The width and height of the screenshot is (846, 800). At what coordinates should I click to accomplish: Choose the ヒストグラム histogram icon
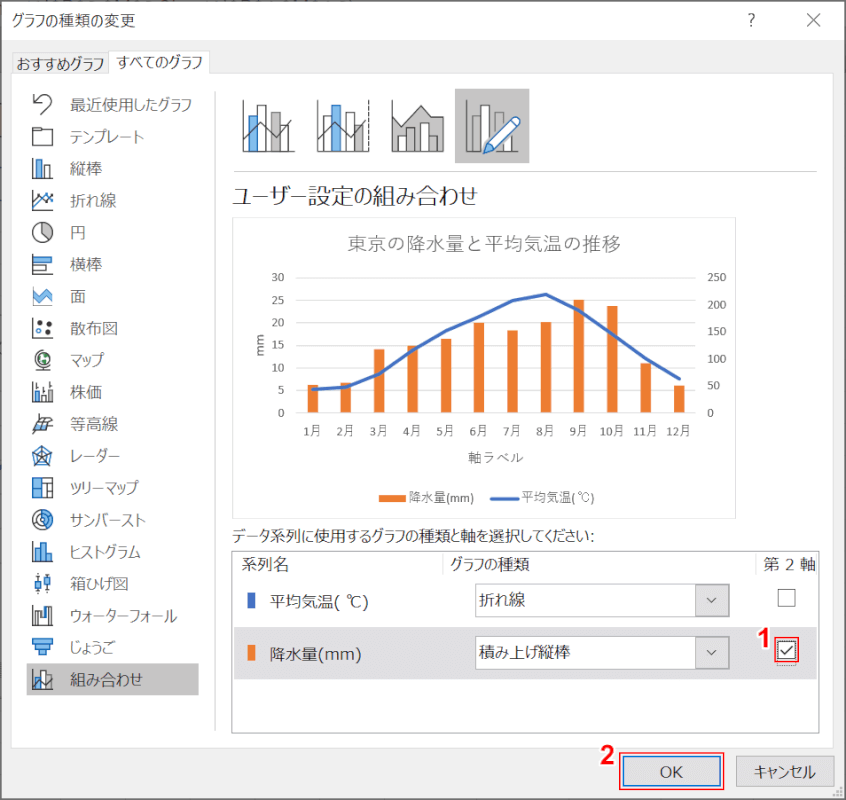click(x=42, y=552)
